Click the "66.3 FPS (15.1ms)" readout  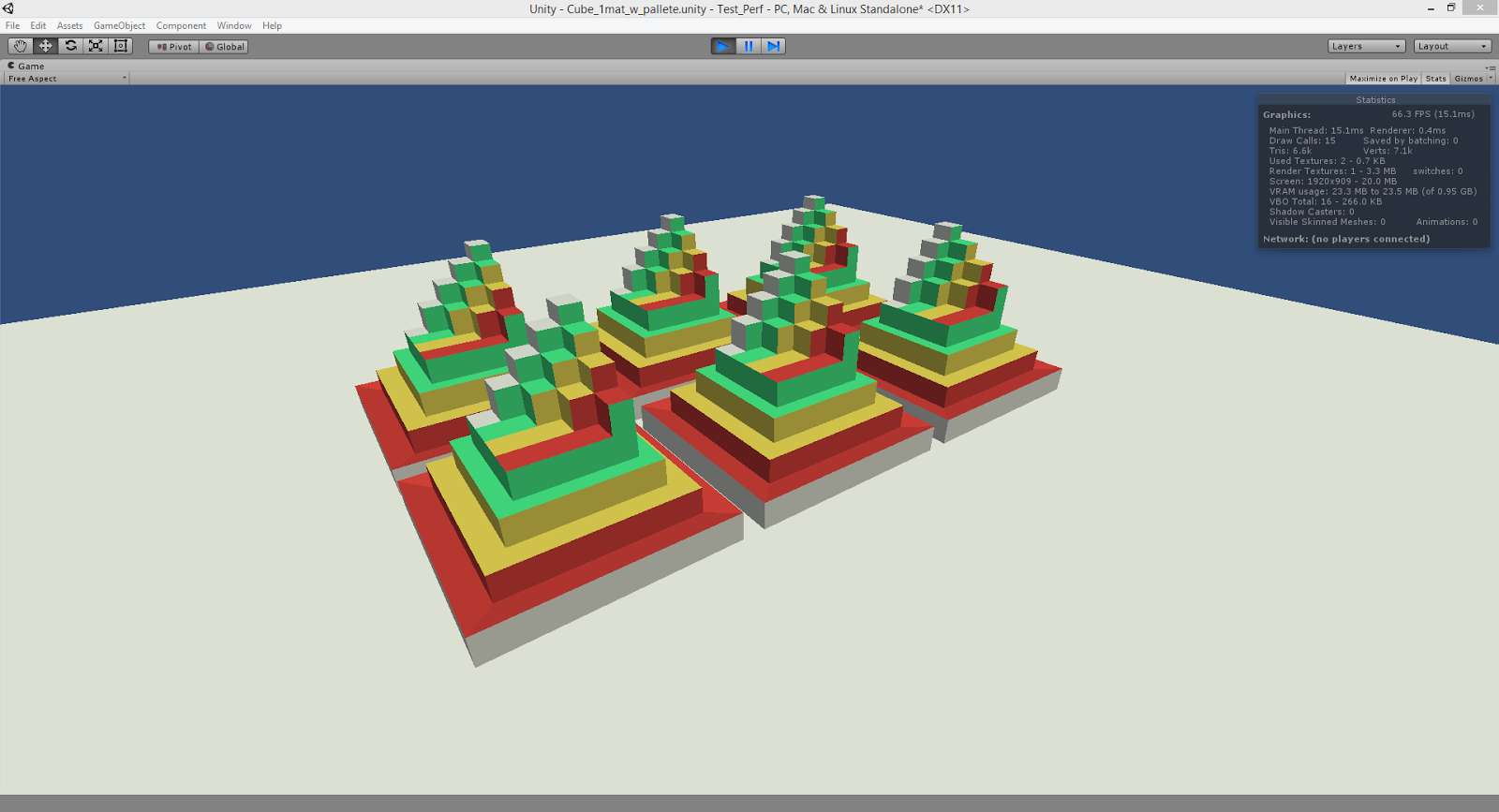[1433, 114]
